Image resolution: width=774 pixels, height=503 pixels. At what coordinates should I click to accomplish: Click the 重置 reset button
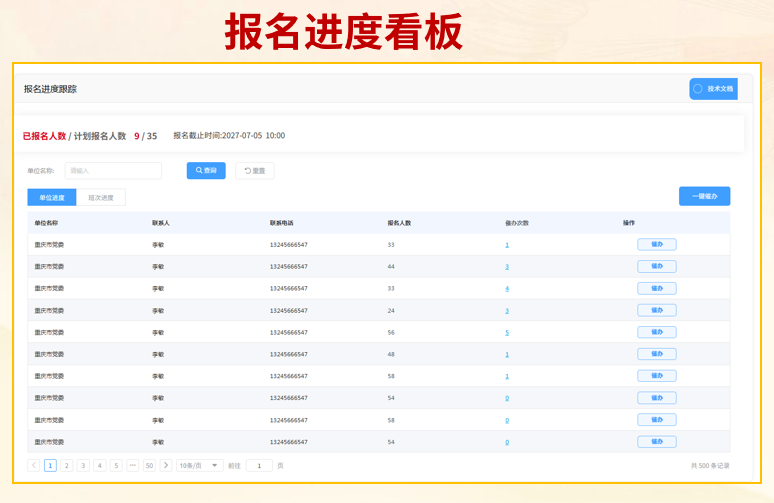point(255,171)
